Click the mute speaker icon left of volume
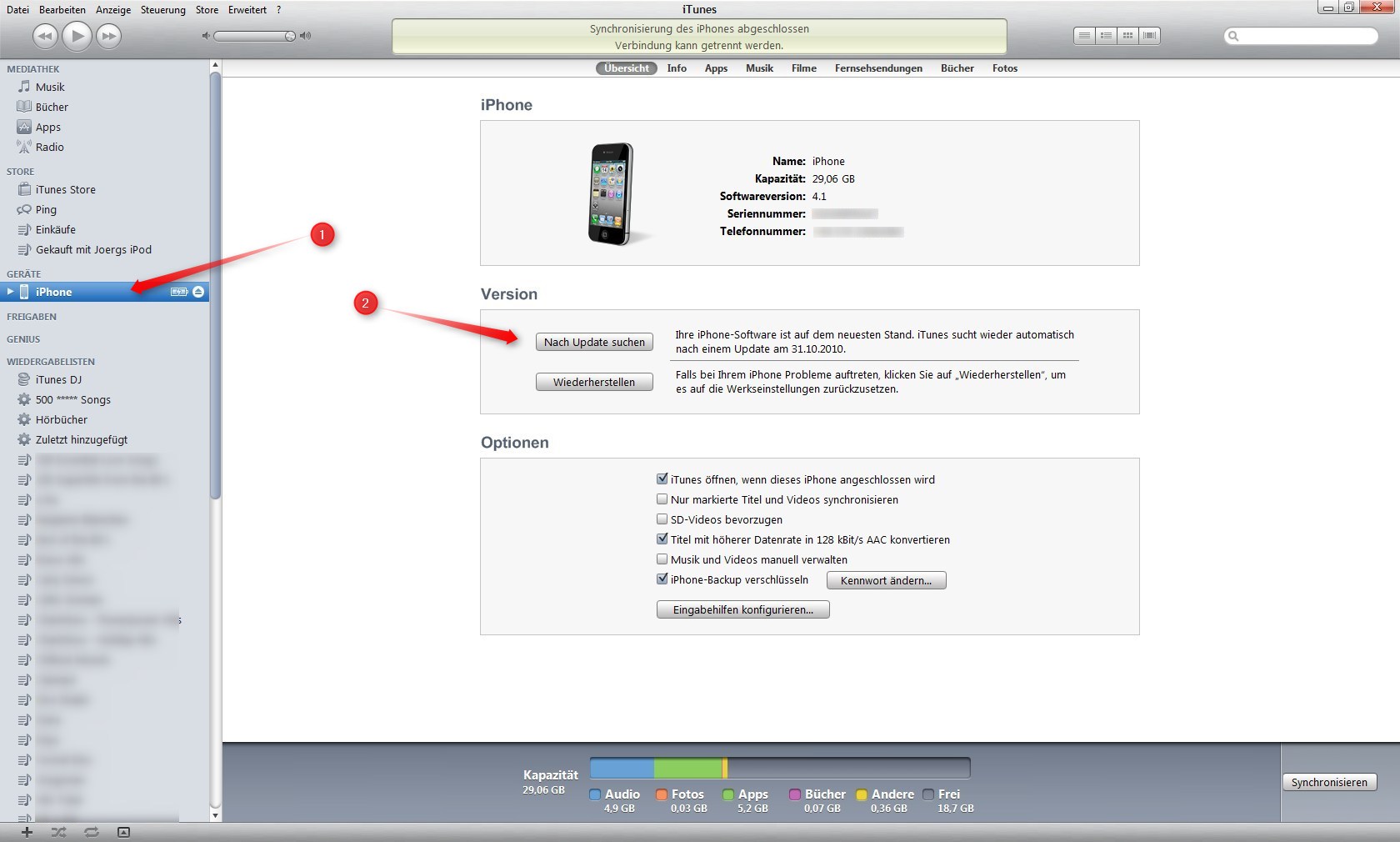 206,36
